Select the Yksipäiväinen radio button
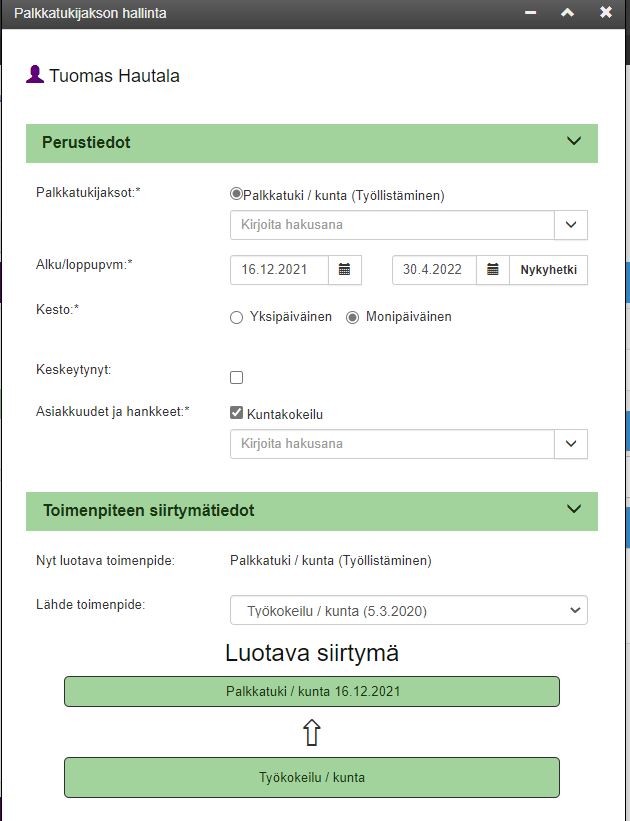Viewport: 630px width, 821px height. (237, 318)
